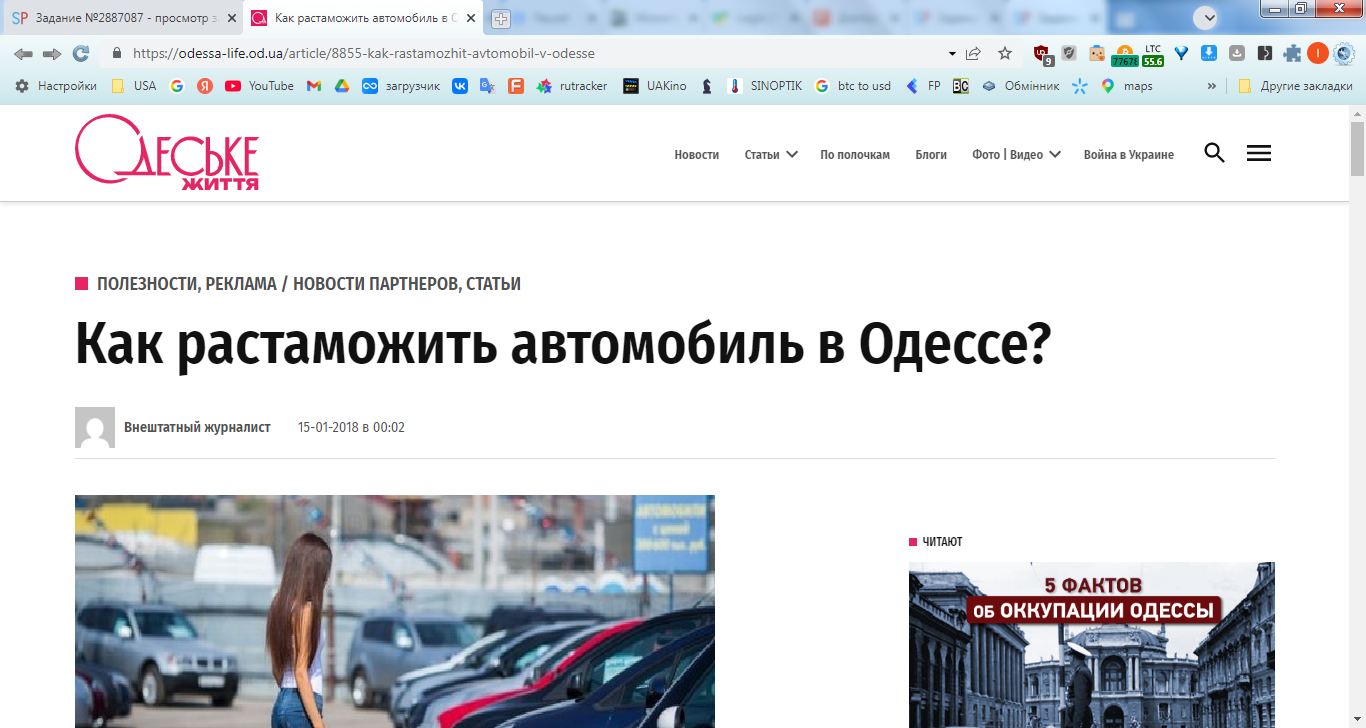Open the rutracker bookmark
Screen dimensions: 1366x728
(x=571, y=86)
